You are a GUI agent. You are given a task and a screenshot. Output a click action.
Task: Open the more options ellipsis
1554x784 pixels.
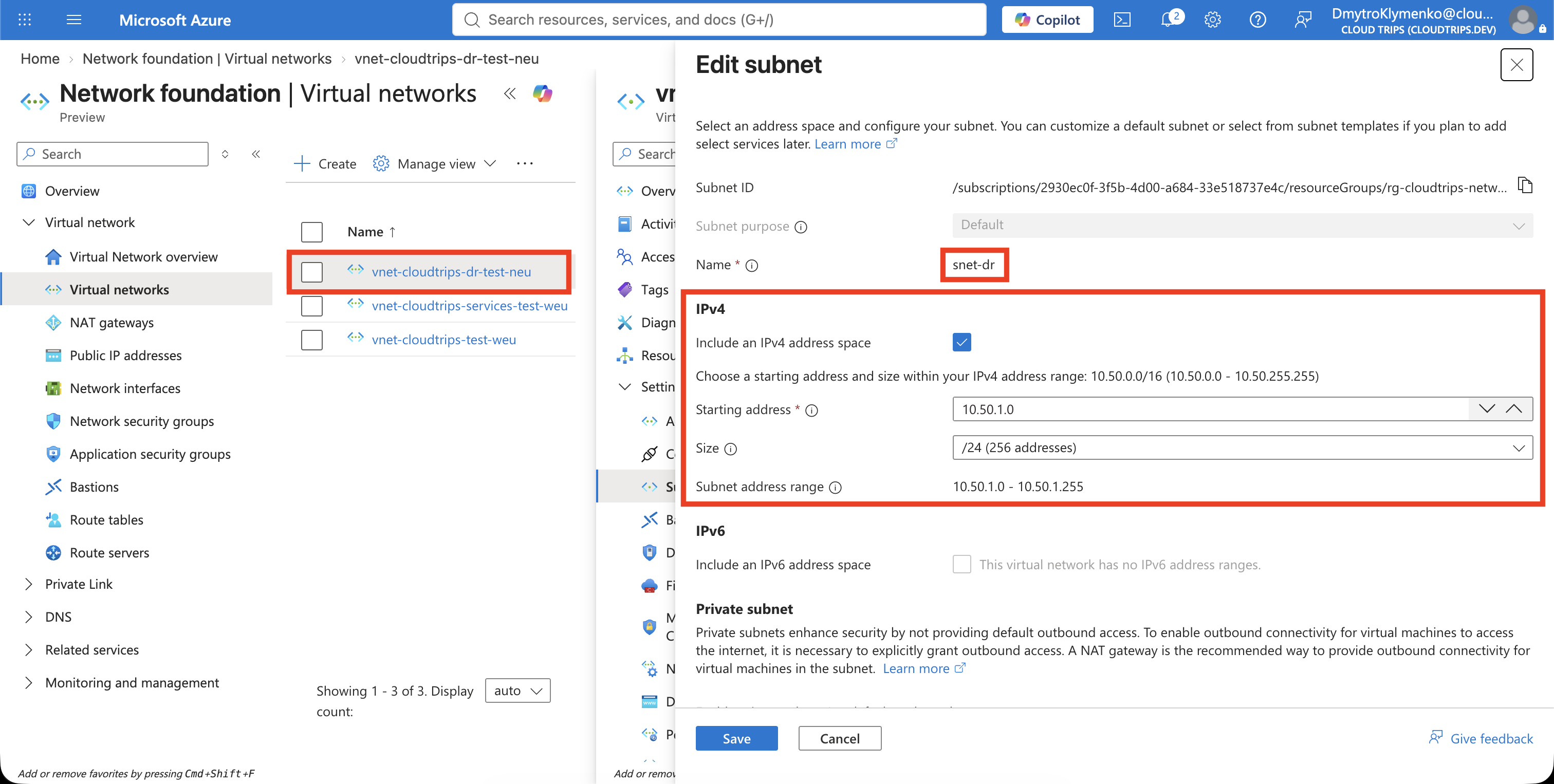[x=524, y=164]
